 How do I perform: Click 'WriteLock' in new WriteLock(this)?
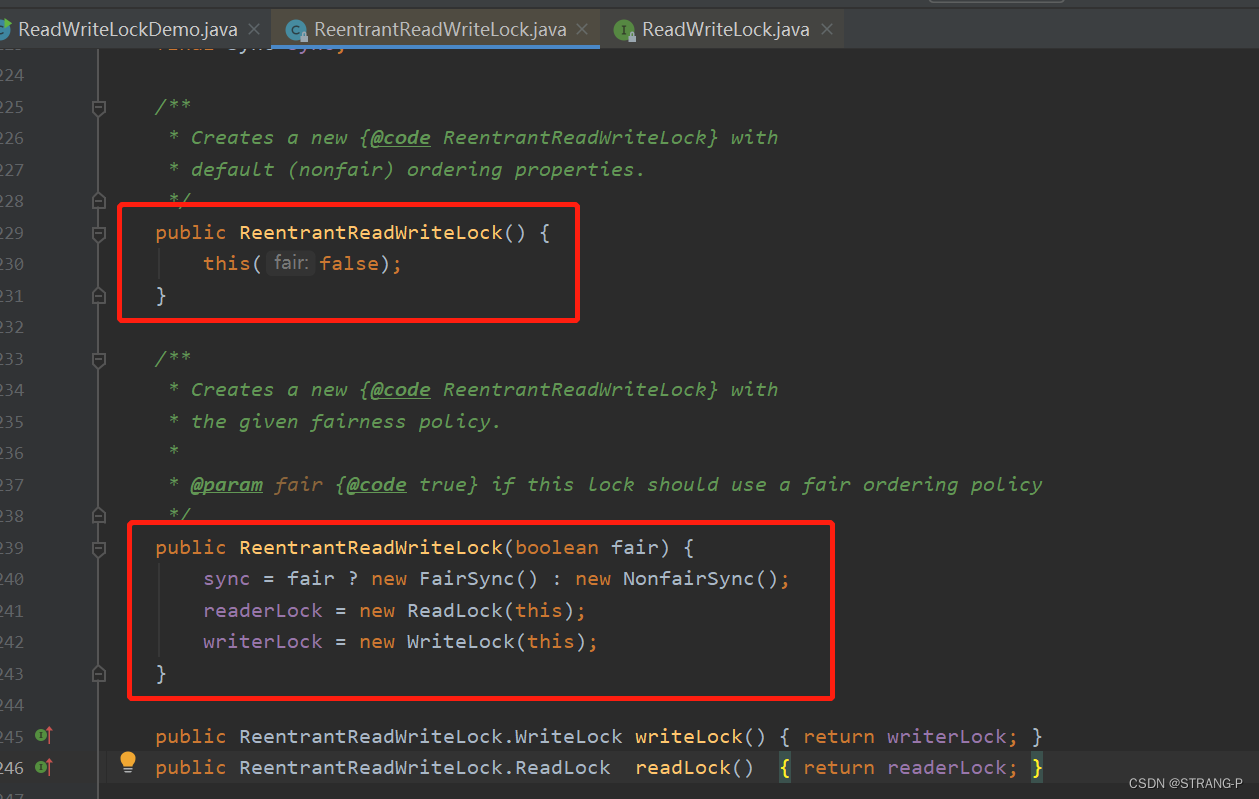(x=461, y=642)
